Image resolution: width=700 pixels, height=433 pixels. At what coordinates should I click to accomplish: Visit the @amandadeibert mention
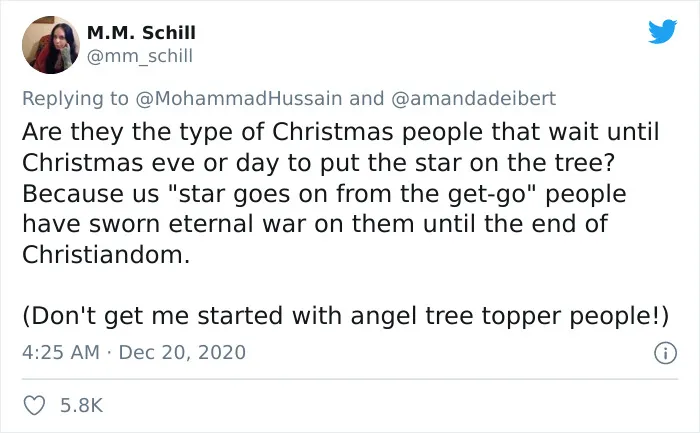pos(474,98)
